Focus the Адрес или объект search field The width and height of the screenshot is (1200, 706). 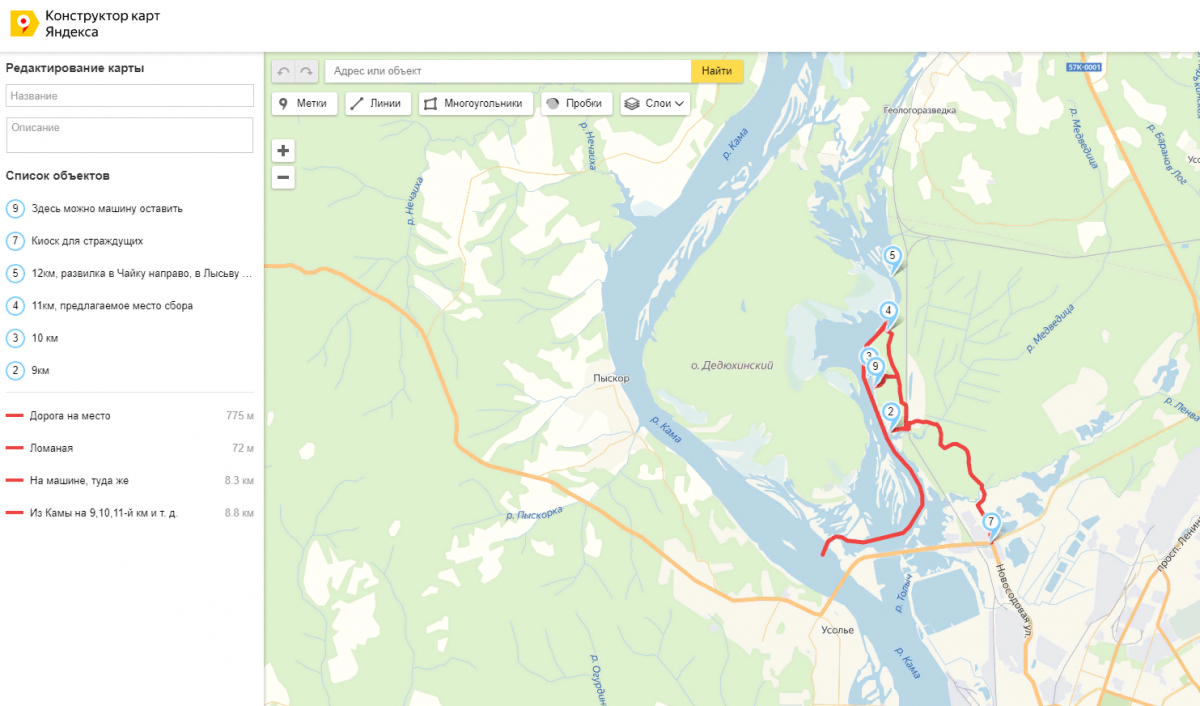click(x=508, y=71)
